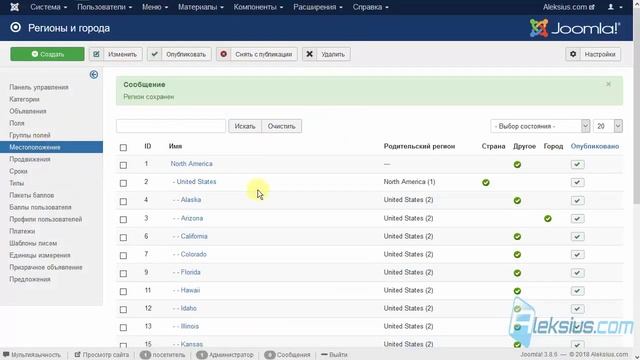Open the Компоненты menu

click(x=258, y=7)
